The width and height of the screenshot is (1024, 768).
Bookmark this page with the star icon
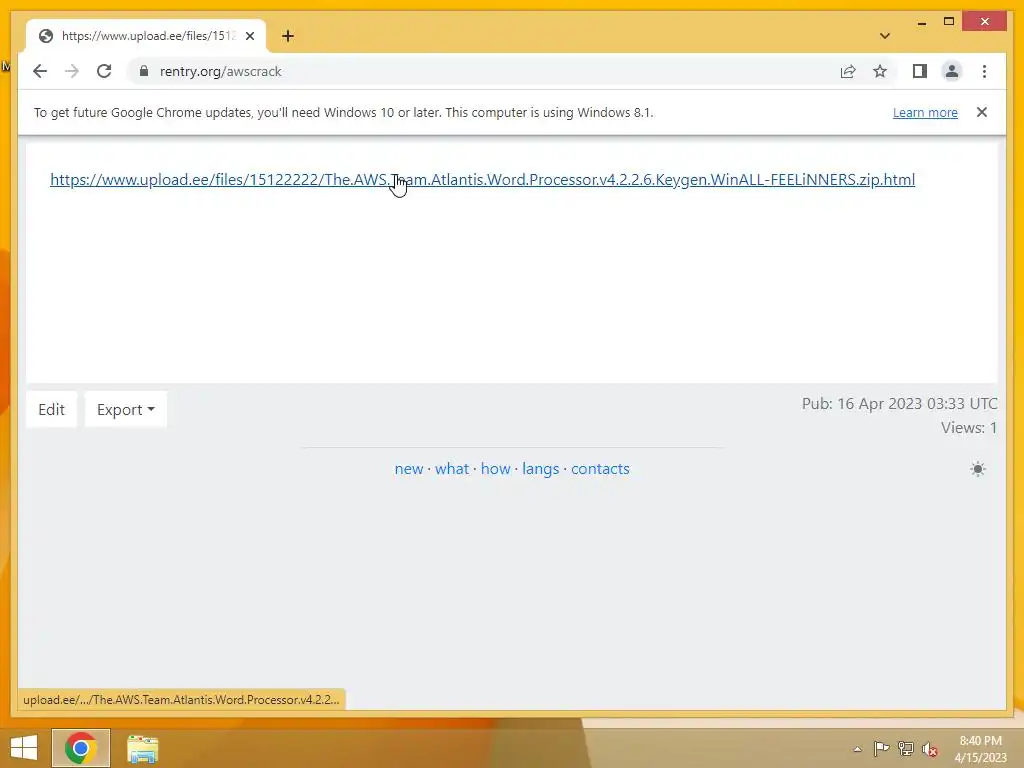[880, 71]
